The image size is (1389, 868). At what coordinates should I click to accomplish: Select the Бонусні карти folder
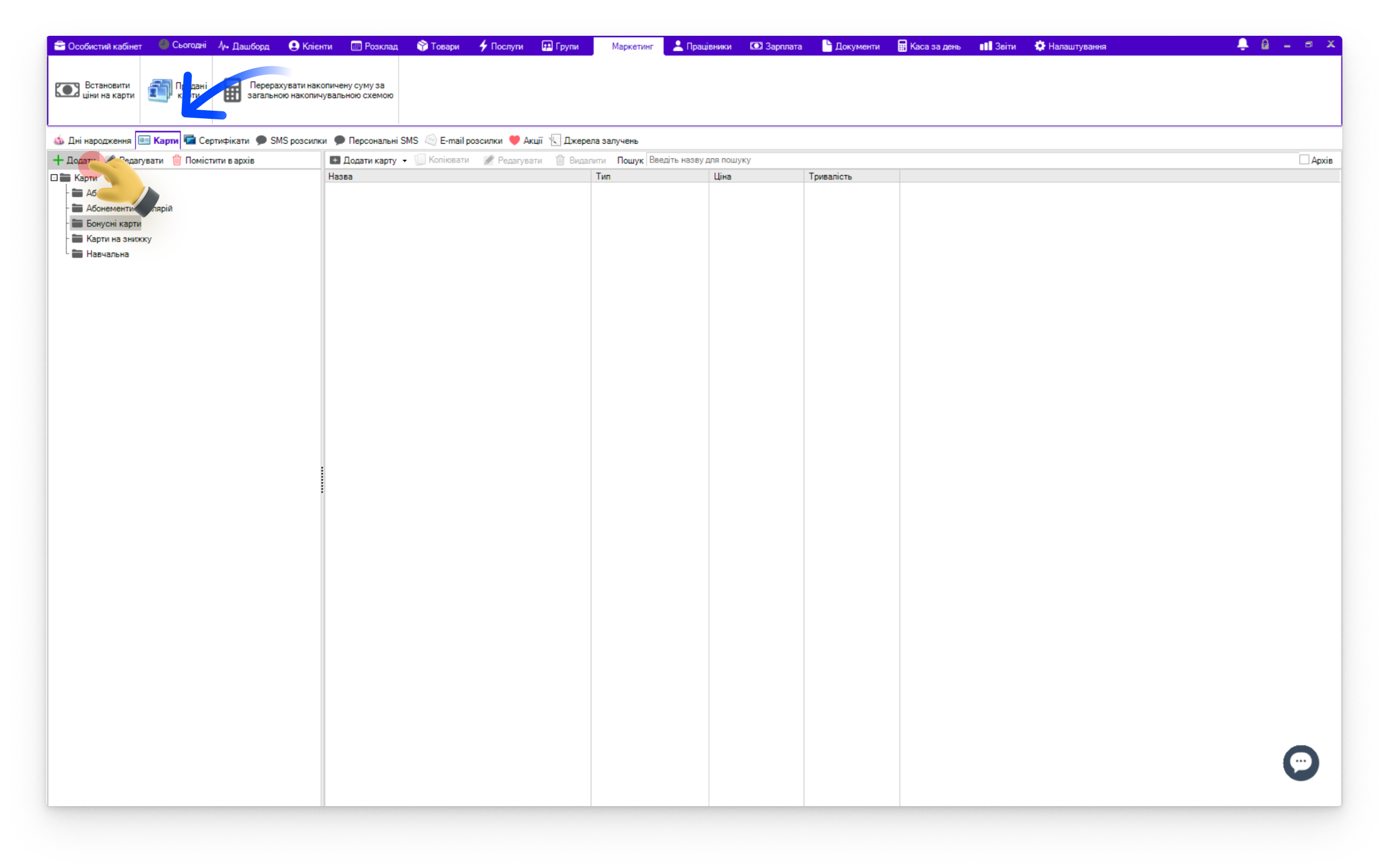tap(106, 224)
